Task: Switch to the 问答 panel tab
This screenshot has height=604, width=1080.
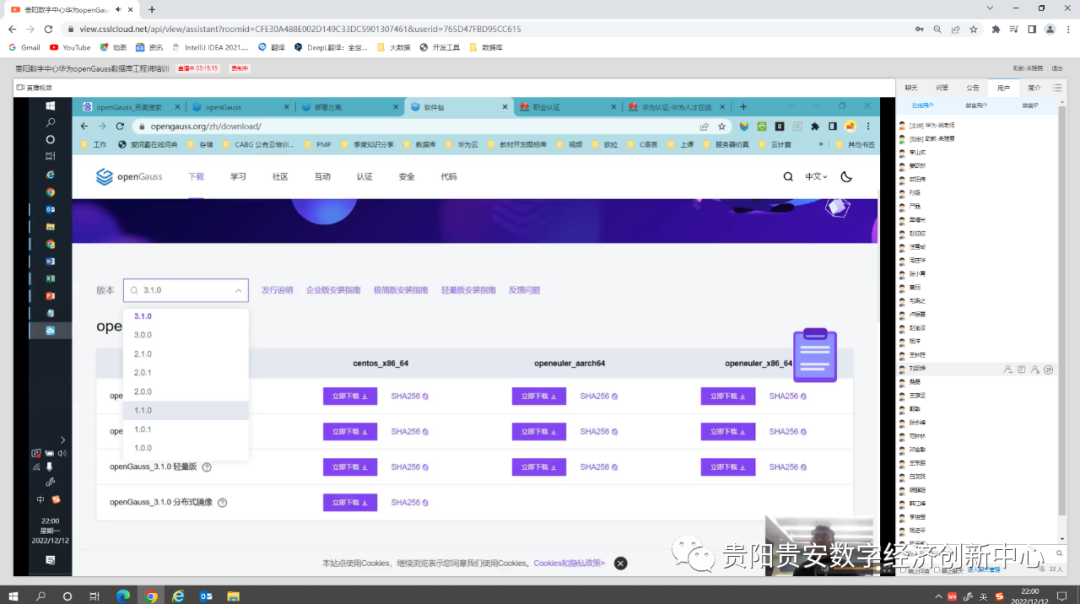Action: click(942, 88)
